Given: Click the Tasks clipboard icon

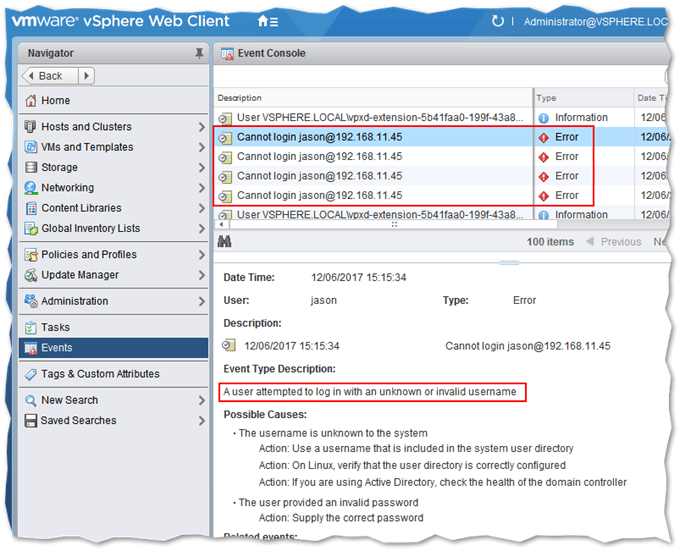Looking at the screenshot, I should coord(31,327).
